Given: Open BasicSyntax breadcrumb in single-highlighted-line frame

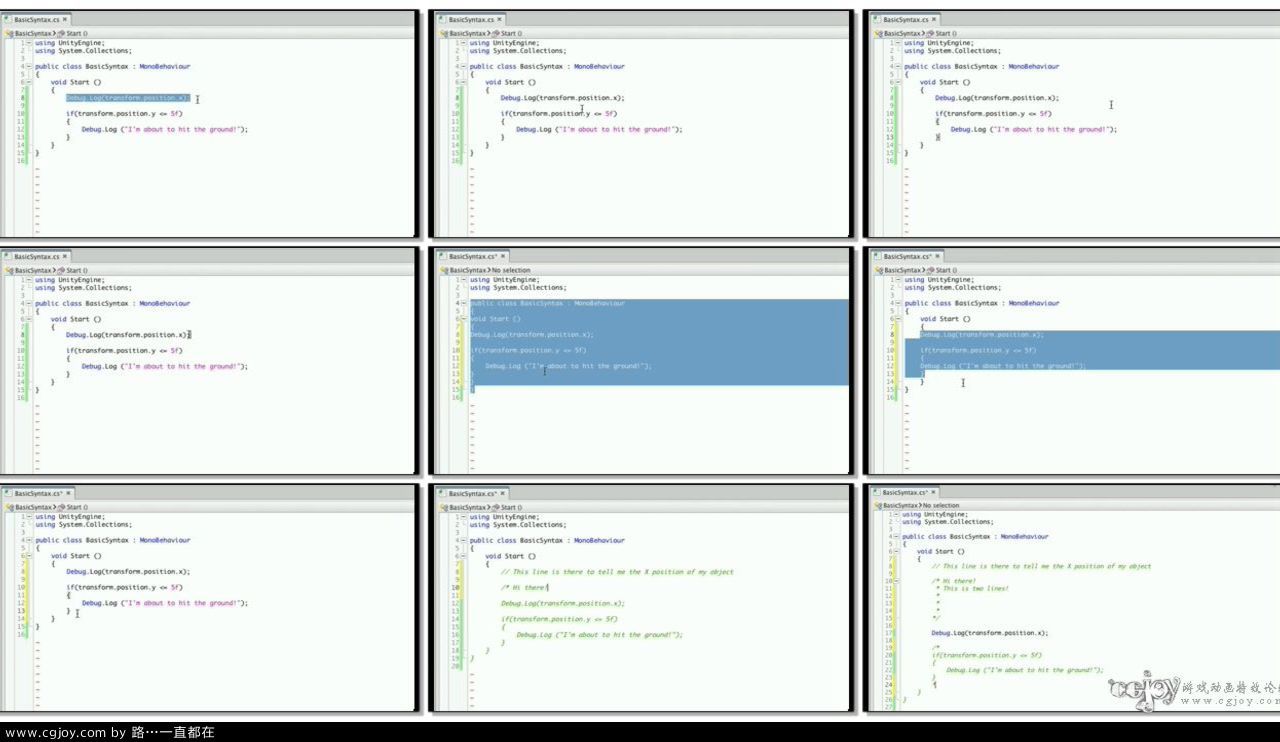Looking at the screenshot, I should tap(33, 33).
